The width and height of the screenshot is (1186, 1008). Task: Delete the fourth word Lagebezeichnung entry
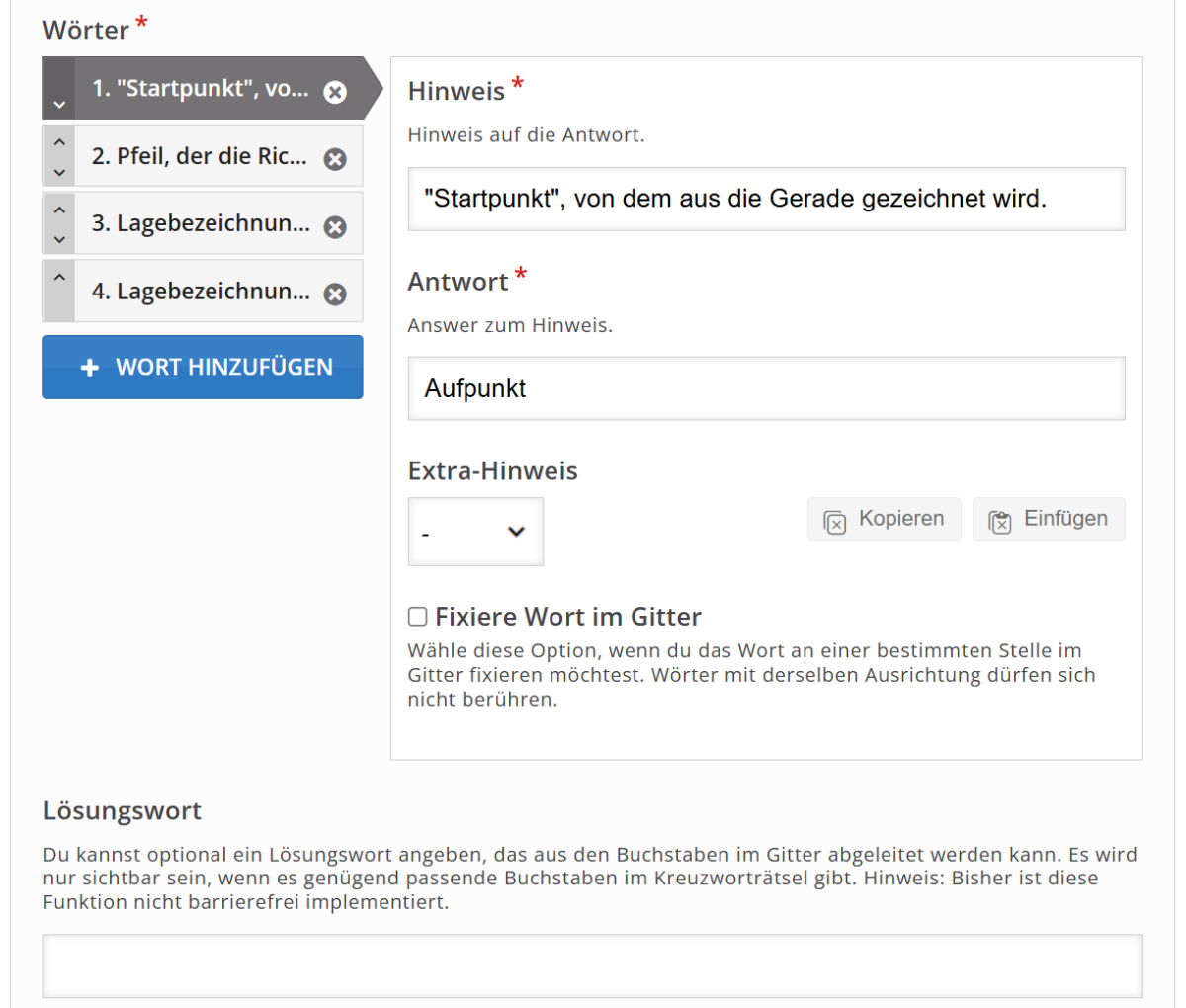click(335, 294)
